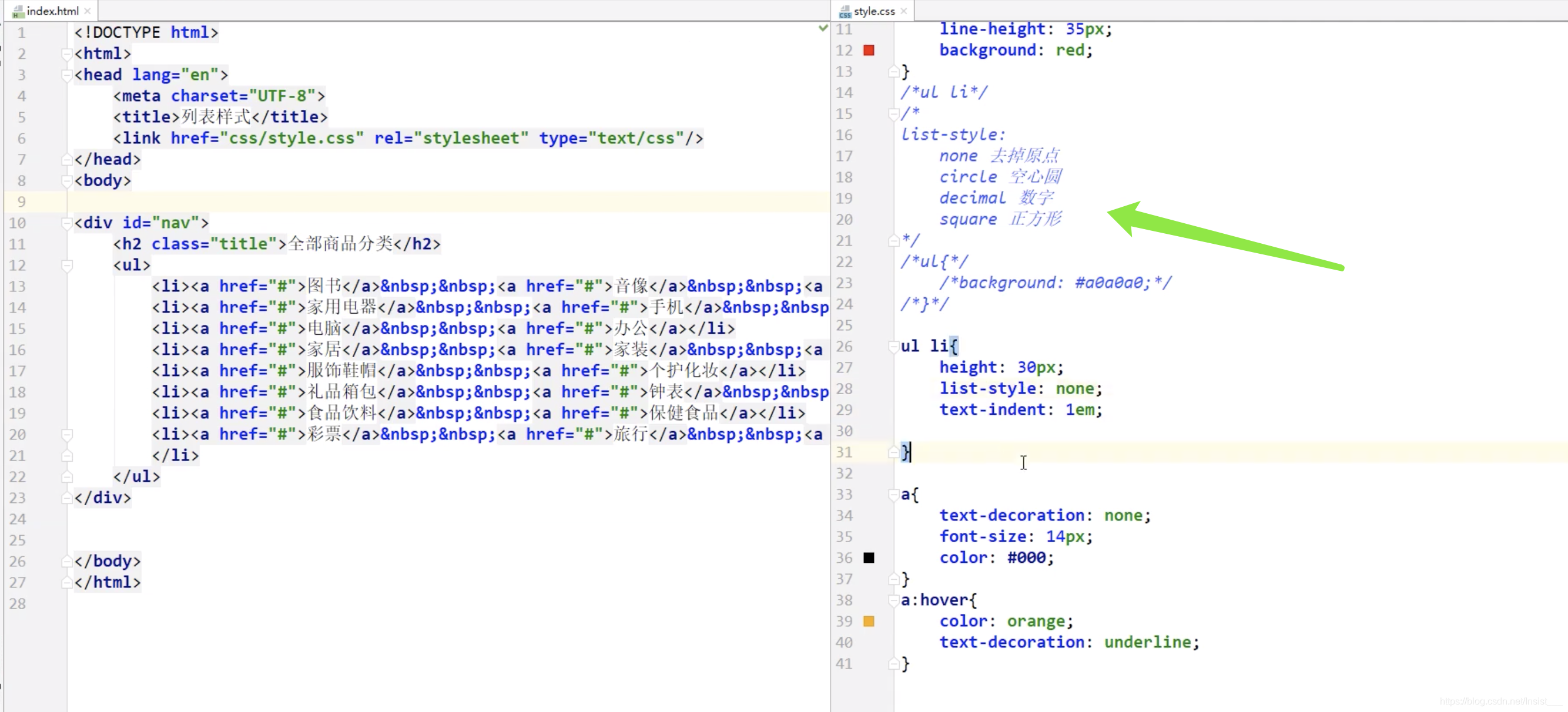
Task: Click the h2 title 全部商品分类 line
Action: tap(277, 244)
